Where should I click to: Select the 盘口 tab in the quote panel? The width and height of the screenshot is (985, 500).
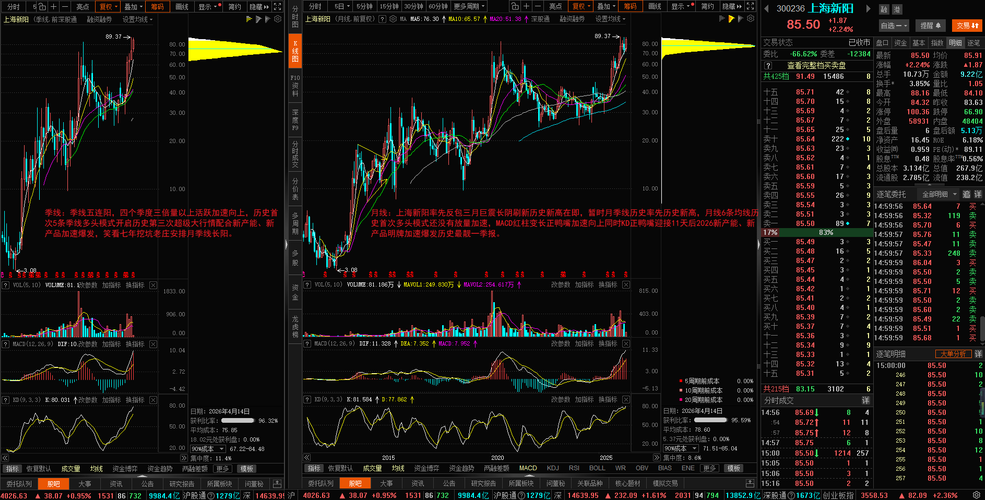883,42
